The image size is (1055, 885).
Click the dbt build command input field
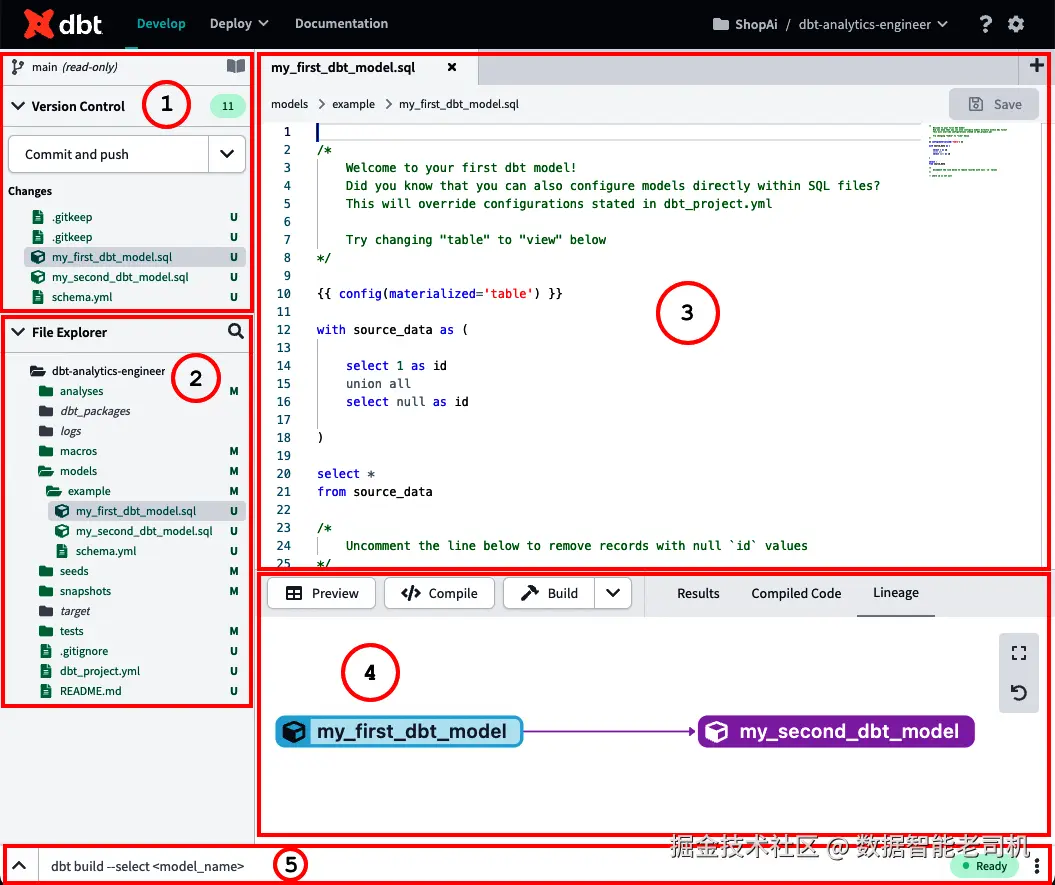click(148, 866)
